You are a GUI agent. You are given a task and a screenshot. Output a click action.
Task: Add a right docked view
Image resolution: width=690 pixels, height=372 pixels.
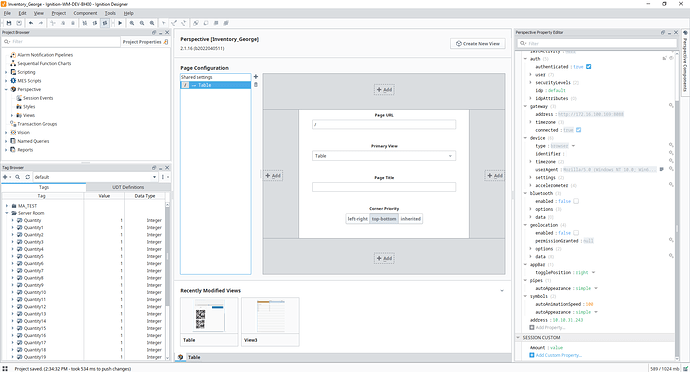click(495, 176)
